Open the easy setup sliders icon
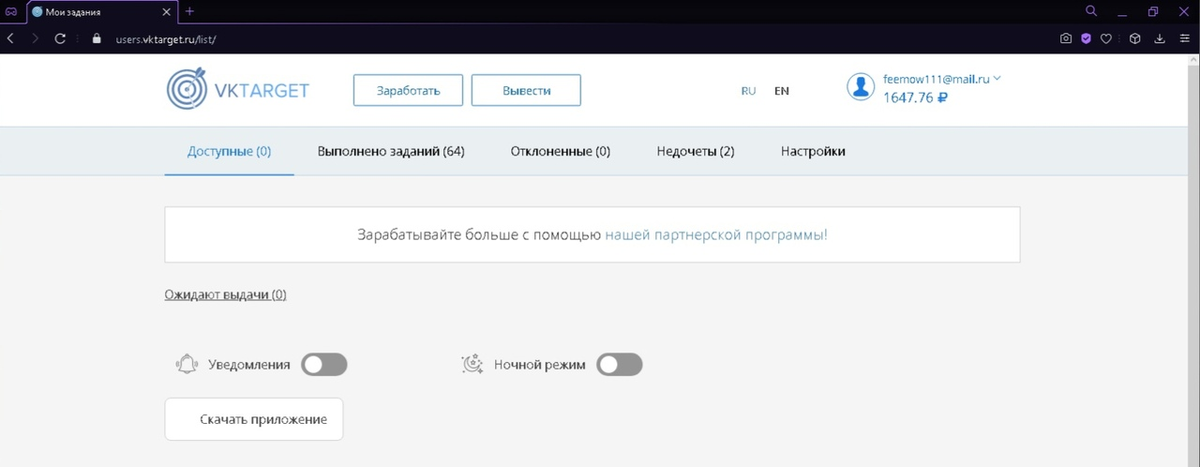Image resolution: width=1200 pixels, height=467 pixels. 1184,39
